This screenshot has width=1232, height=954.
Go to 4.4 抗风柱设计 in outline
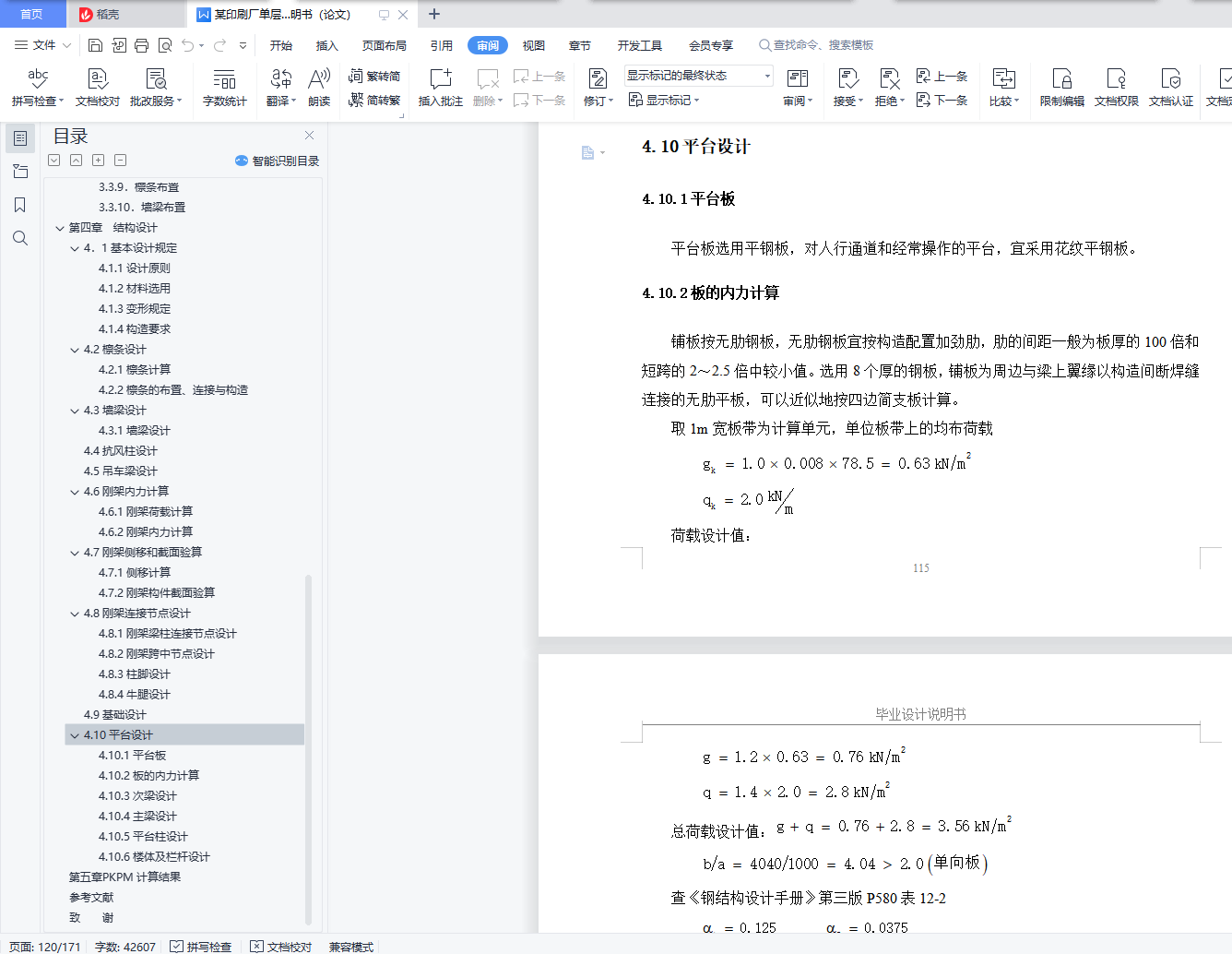point(121,451)
